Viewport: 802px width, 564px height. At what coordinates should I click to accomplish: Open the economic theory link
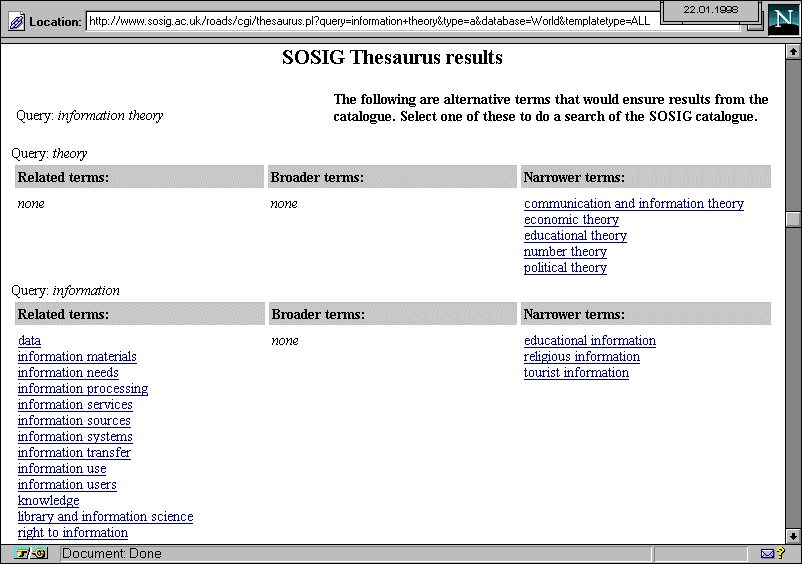(x=571, y=220)
